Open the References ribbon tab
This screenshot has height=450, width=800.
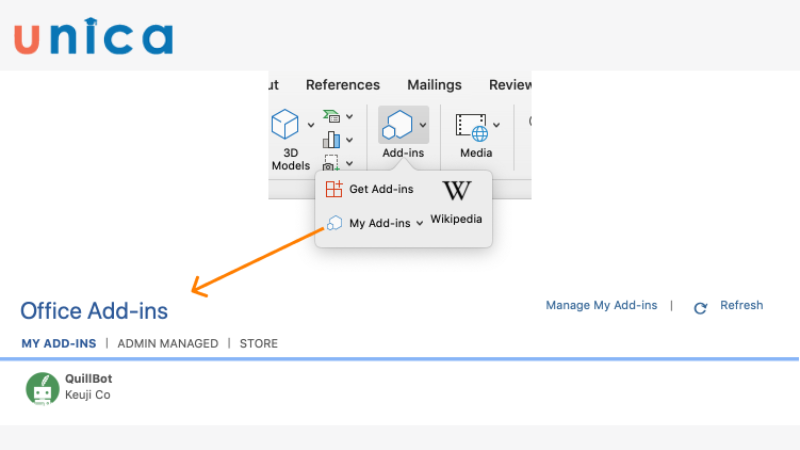pos(343,85)
